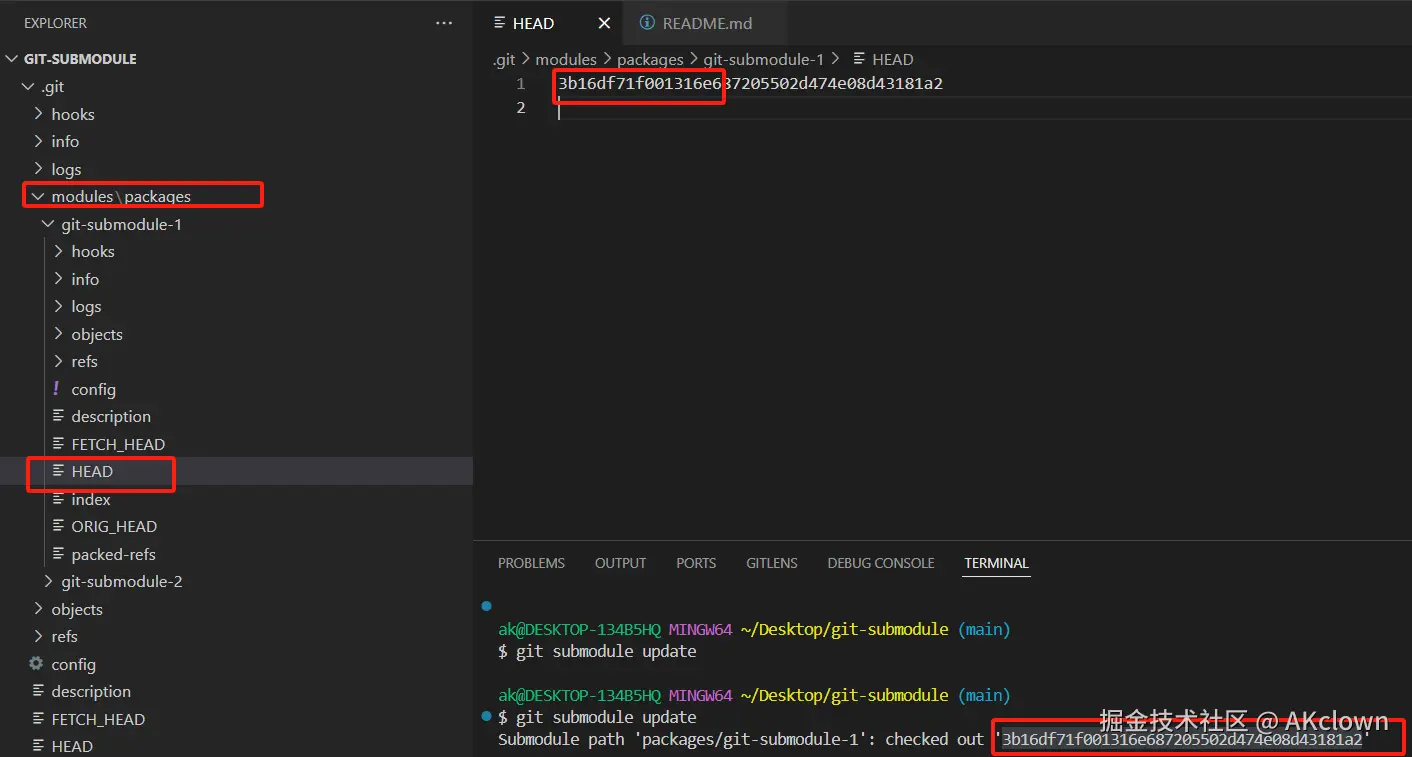Collapse the GIT-SUBMODULE root folder

(x=12, y=59)
